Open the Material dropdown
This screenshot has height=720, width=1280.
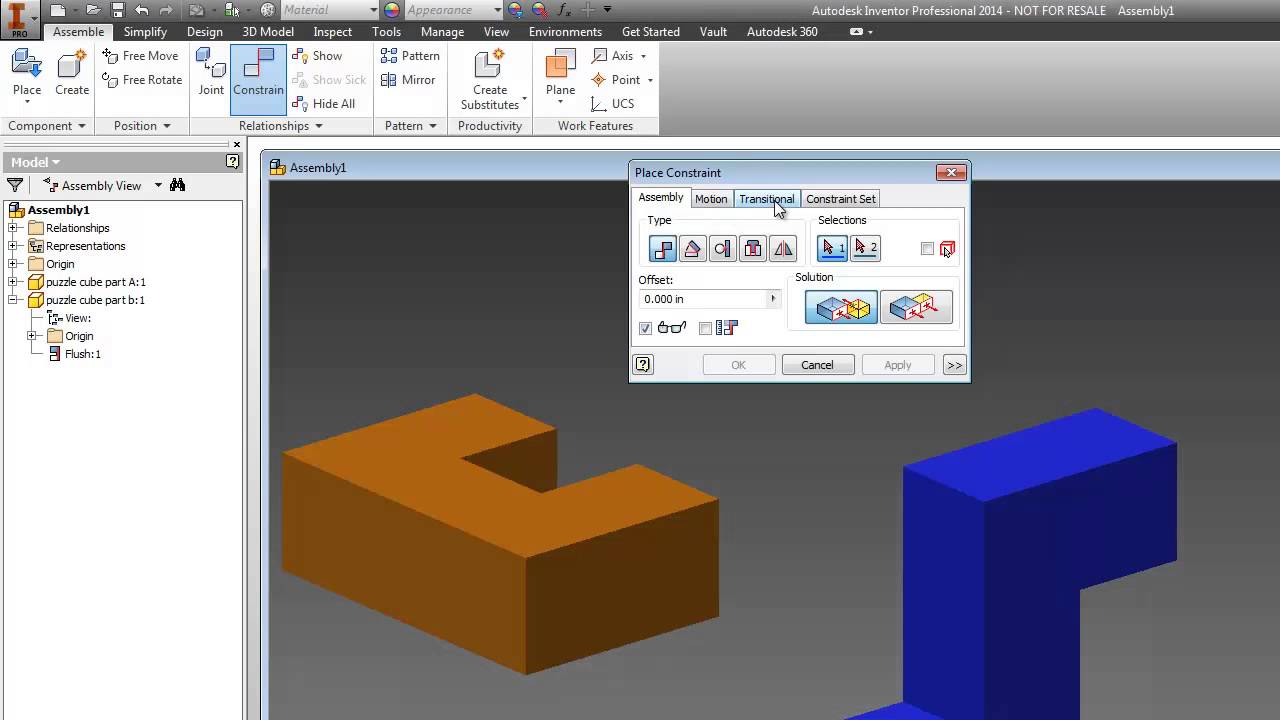(373, 10)
